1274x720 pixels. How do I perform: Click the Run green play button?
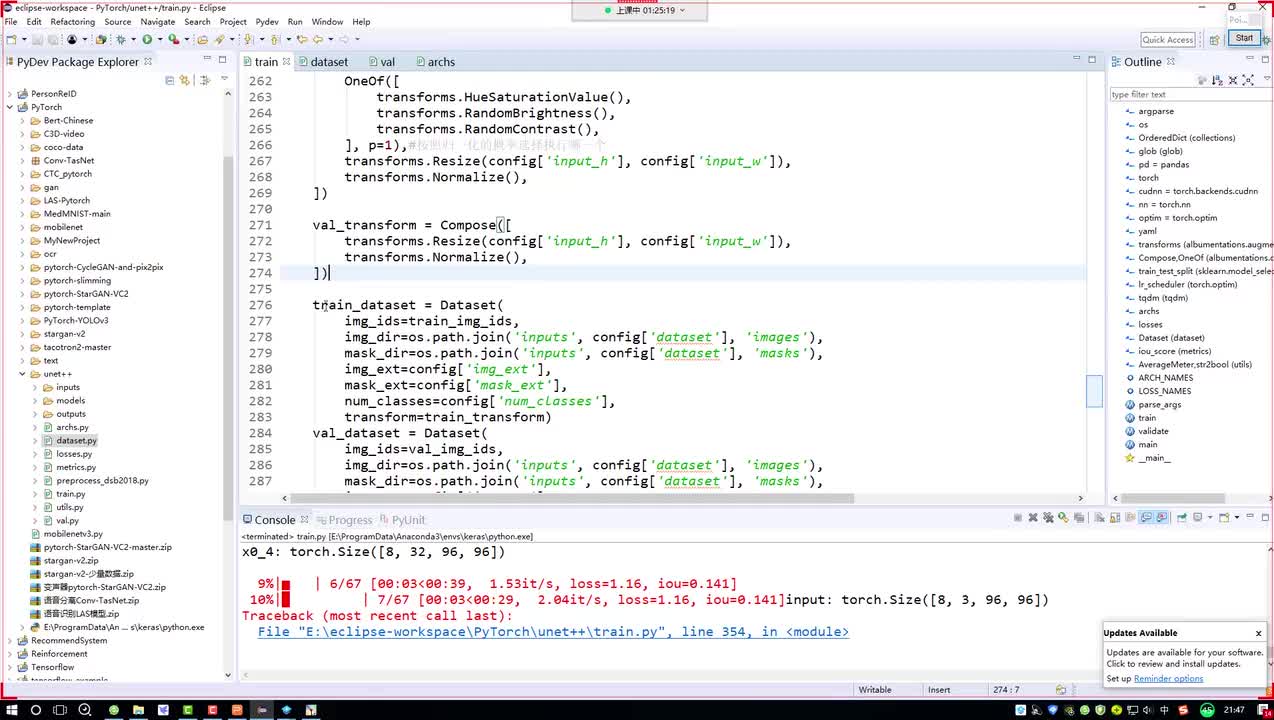[x=146, y=39]
